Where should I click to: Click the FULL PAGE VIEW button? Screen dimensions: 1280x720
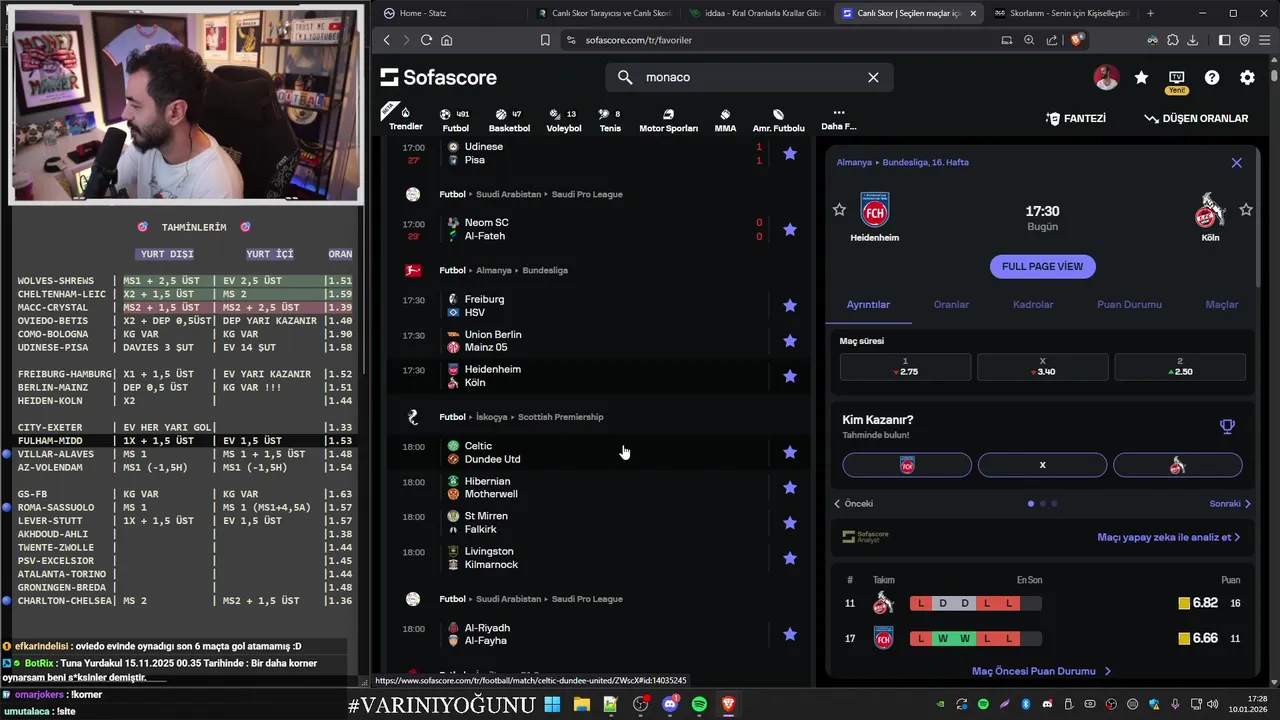pyautogui.click(x=1042, y=266)
